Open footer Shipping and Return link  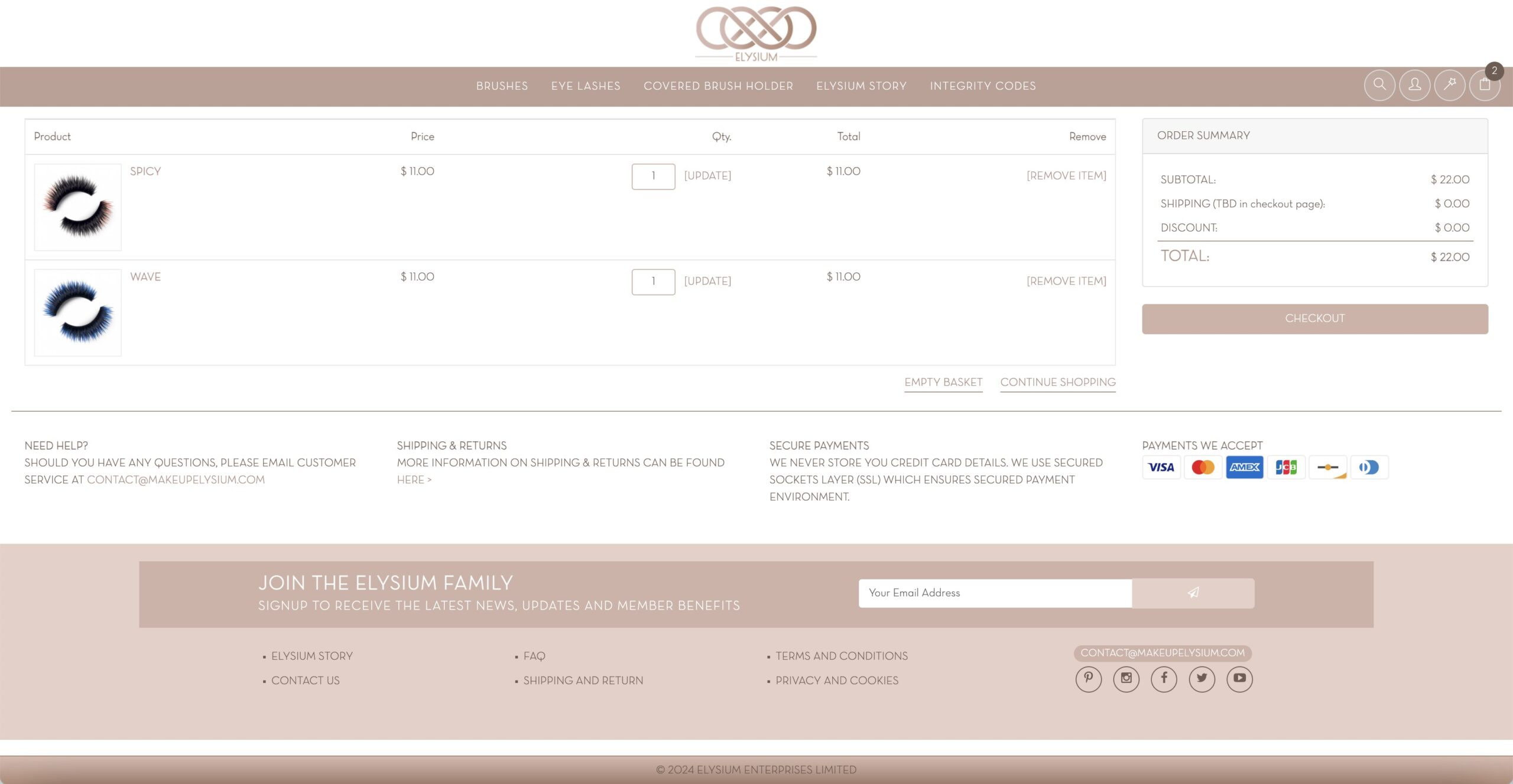coord(583,681)
